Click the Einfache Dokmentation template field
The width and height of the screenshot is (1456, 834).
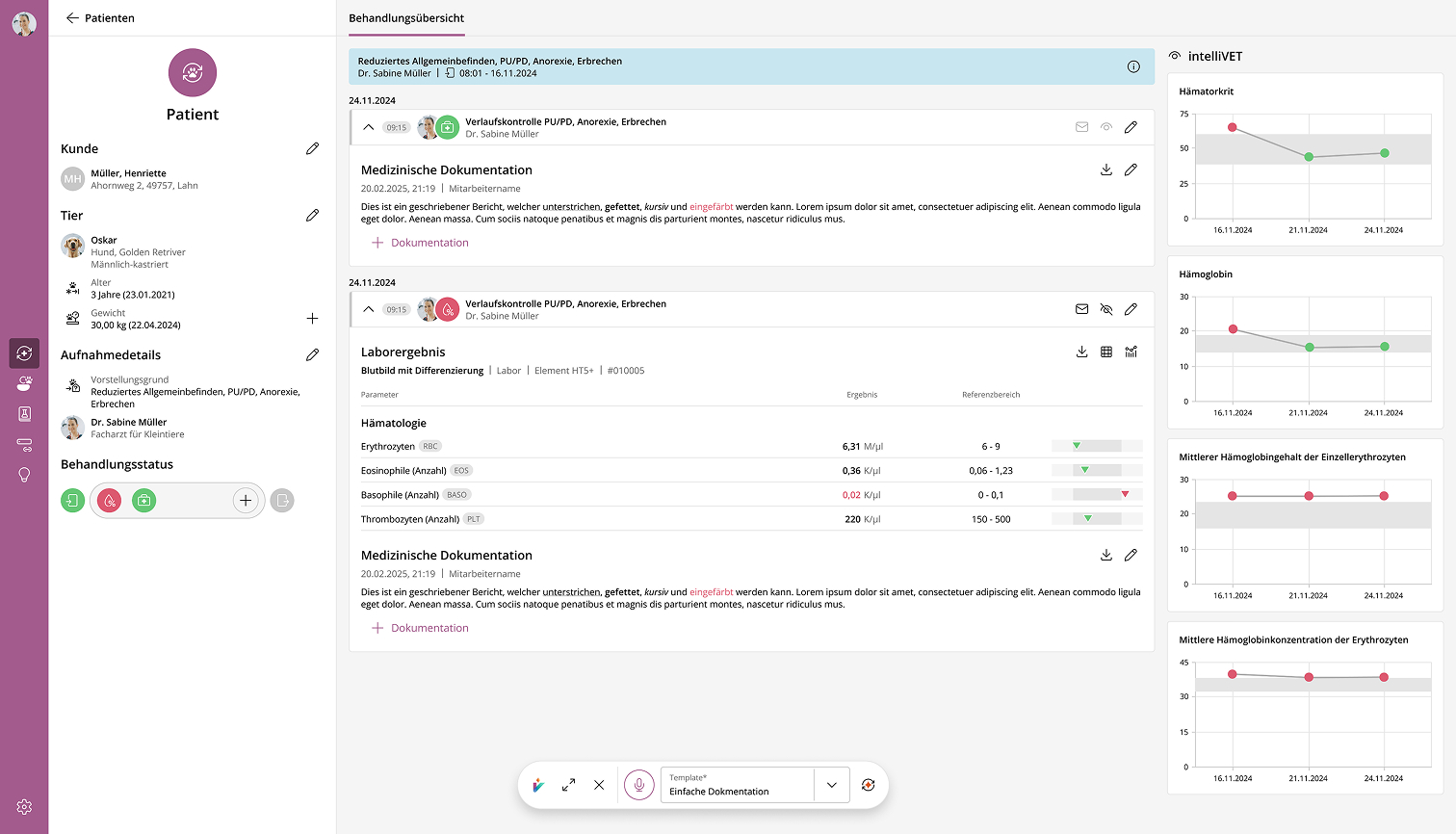(x=738, y=785)
